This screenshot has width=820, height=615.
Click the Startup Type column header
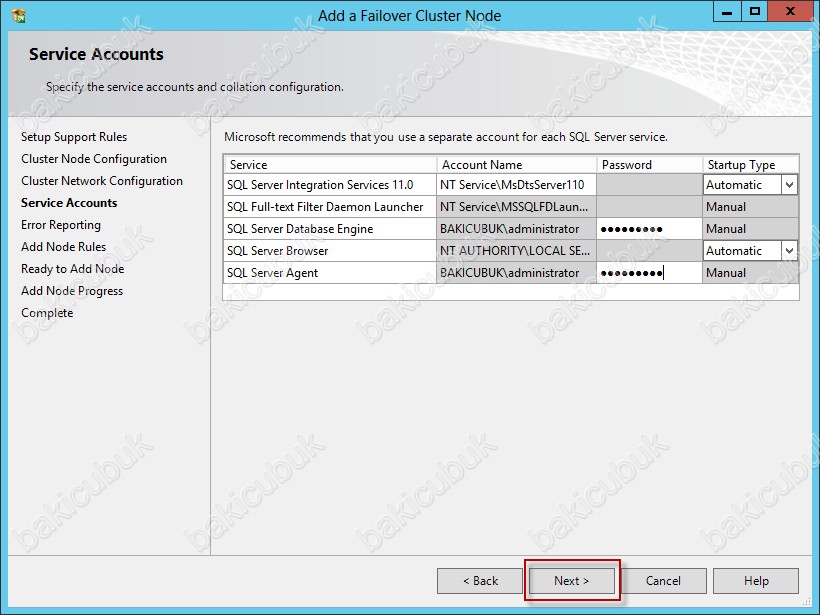click(x=750, y=165)
